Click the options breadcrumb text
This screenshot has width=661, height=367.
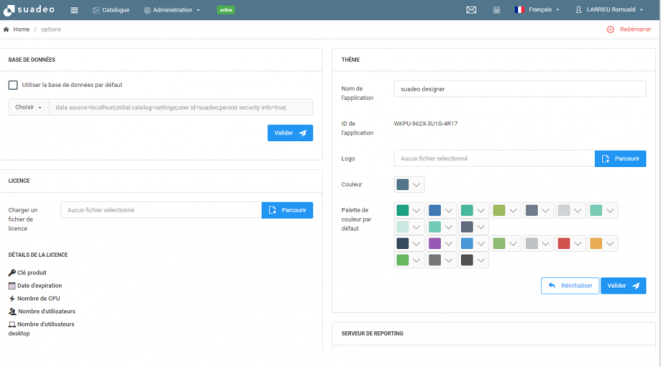tap(51, 29)
